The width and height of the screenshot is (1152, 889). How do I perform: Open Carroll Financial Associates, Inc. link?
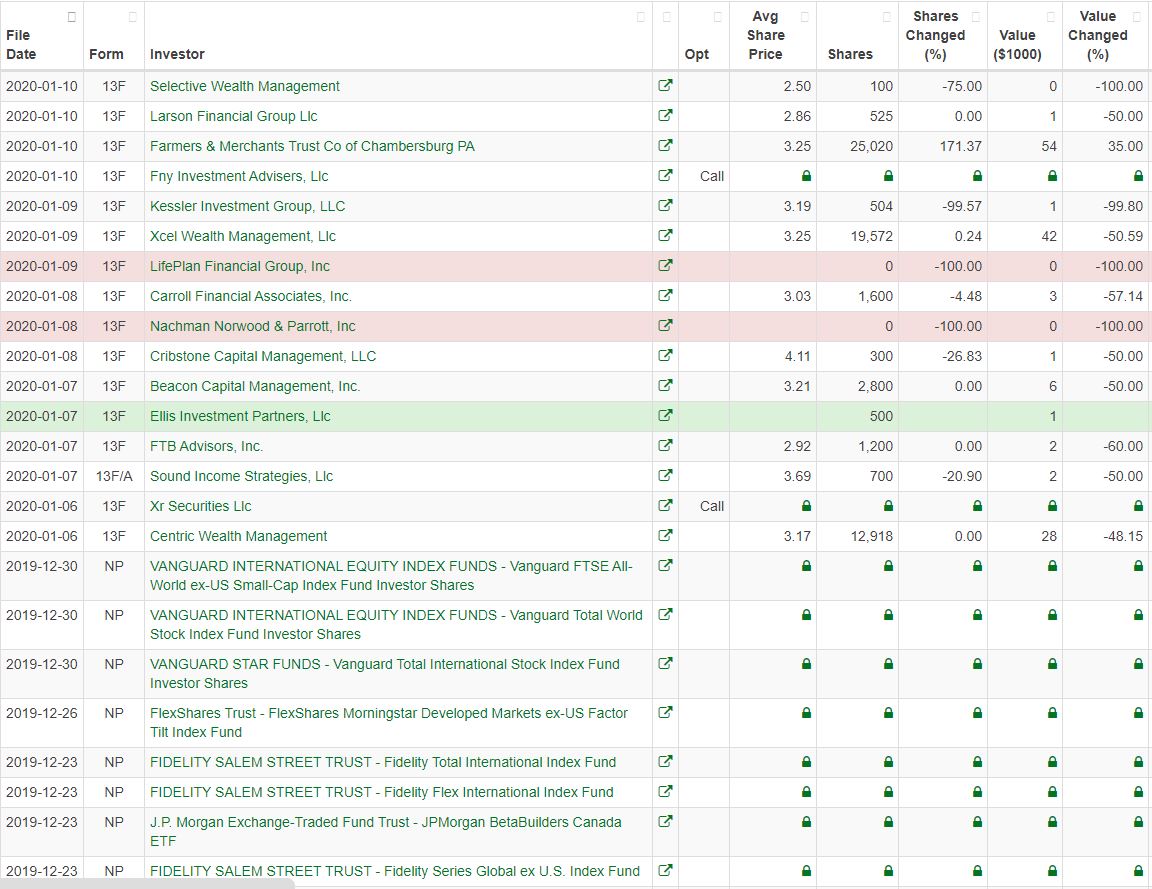[251, 296]
